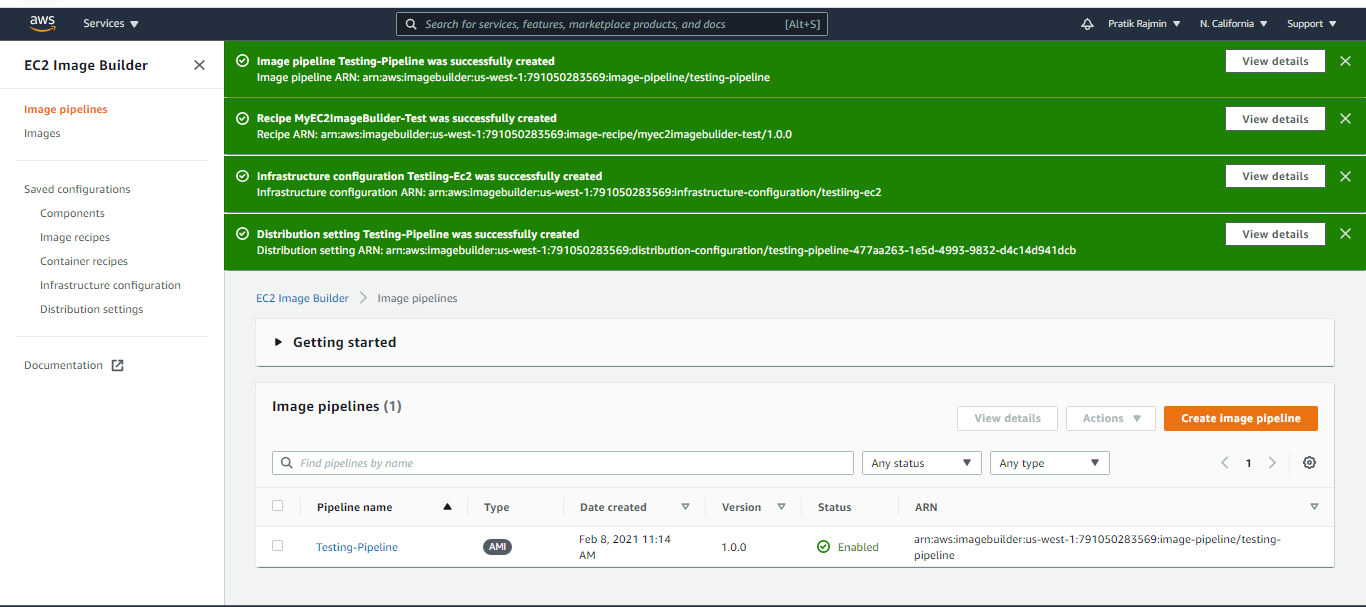The height and width of the screenshot is (607, 1366).
Task: Open Image recipes in sidebar
Action: 75,237
